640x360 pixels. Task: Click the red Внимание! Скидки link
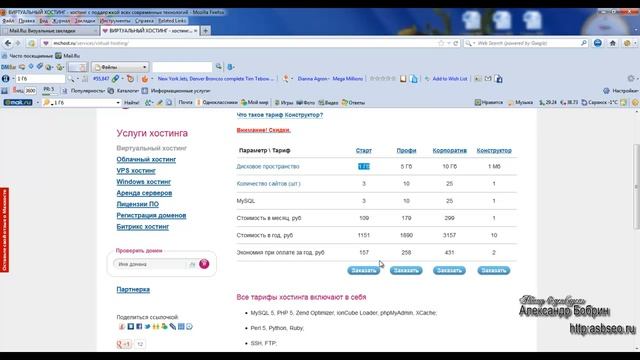pyautogui.click(x=264, y=130)
